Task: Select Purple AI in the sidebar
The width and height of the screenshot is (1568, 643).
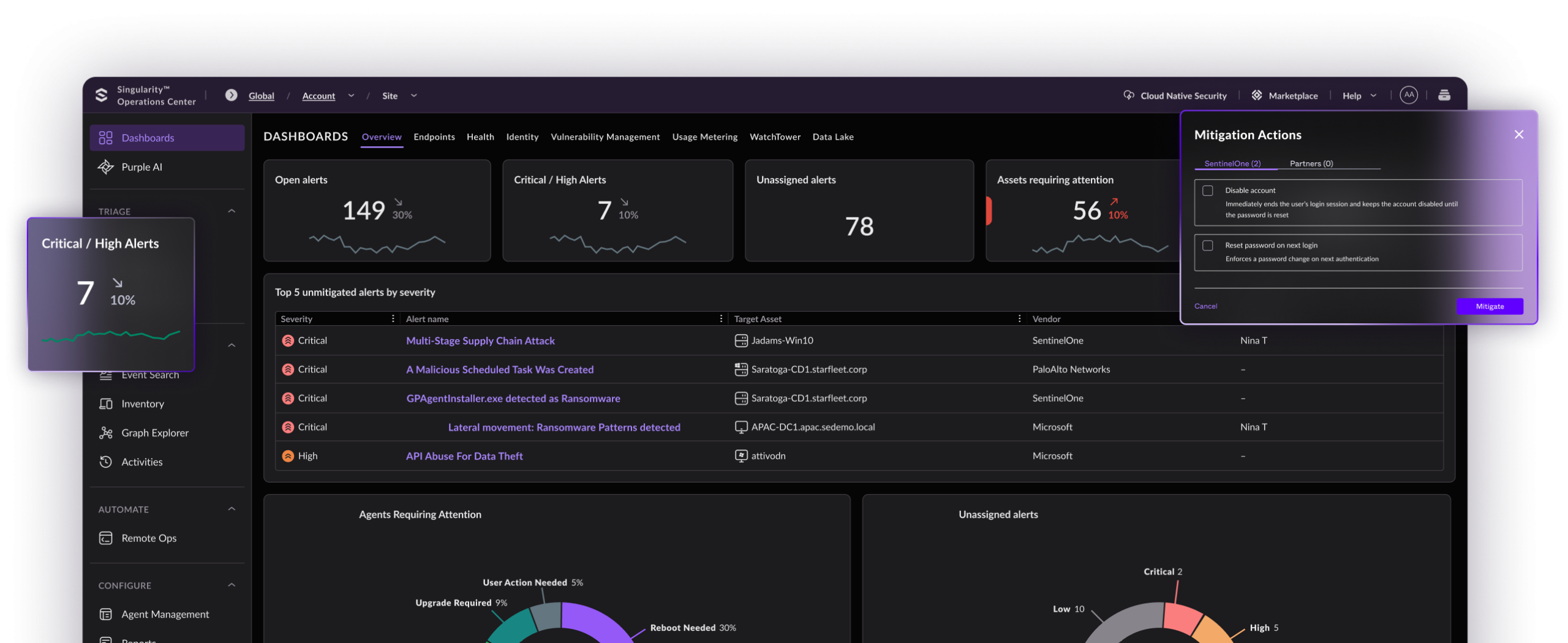Action: click(x=167, y=167)
